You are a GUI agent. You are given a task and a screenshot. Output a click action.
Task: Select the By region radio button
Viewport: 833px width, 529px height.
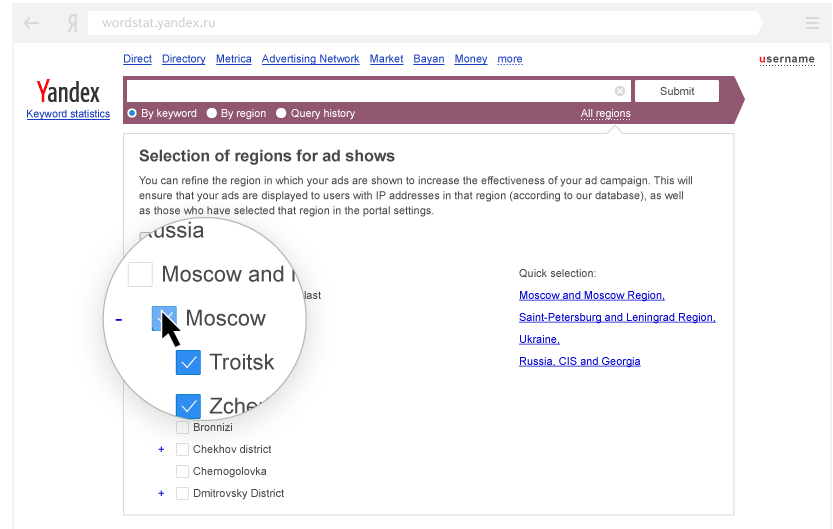click(212, 113)
